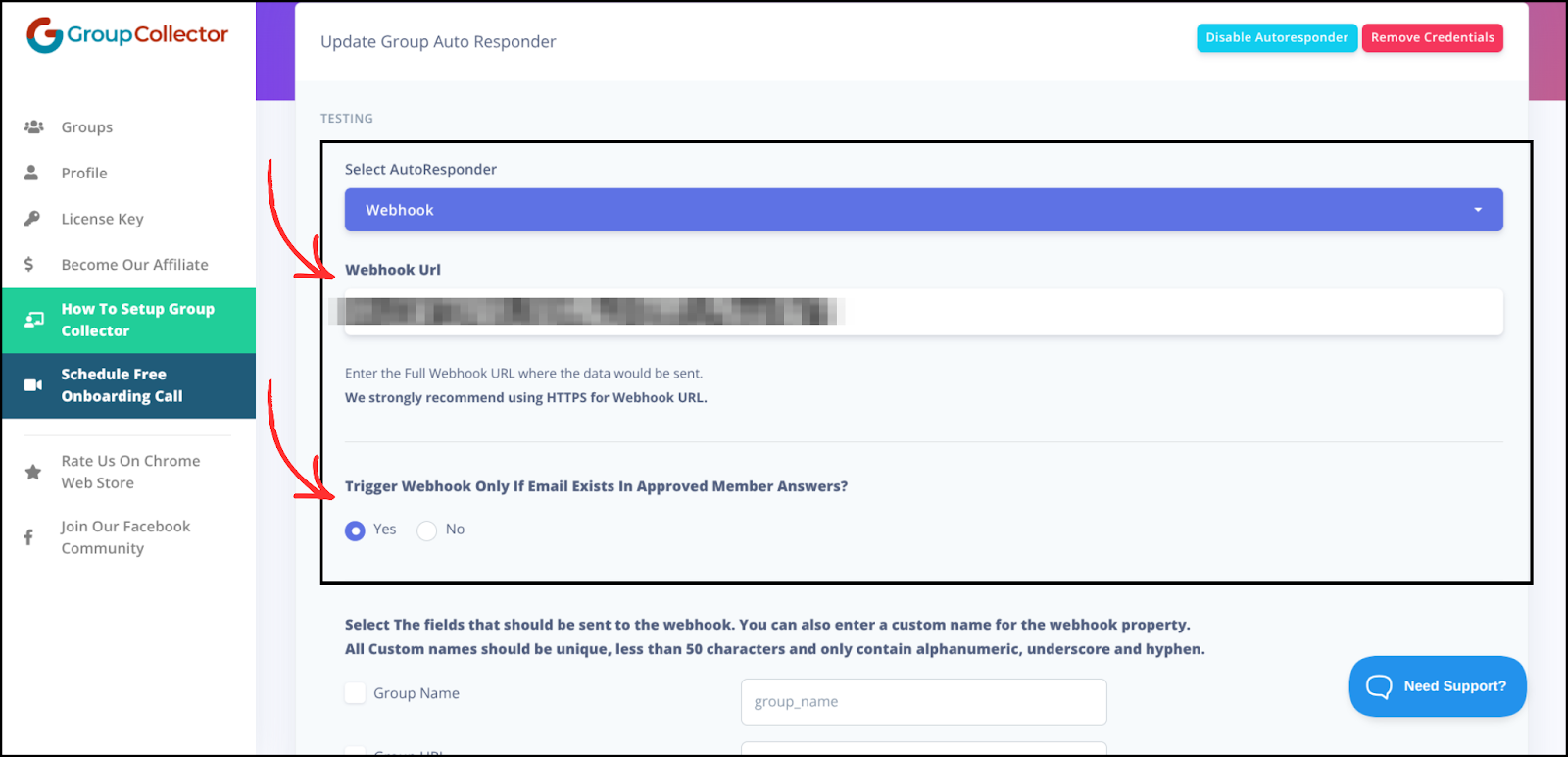
Task: Click the group_name custom name field
Action: pos(924,702)
